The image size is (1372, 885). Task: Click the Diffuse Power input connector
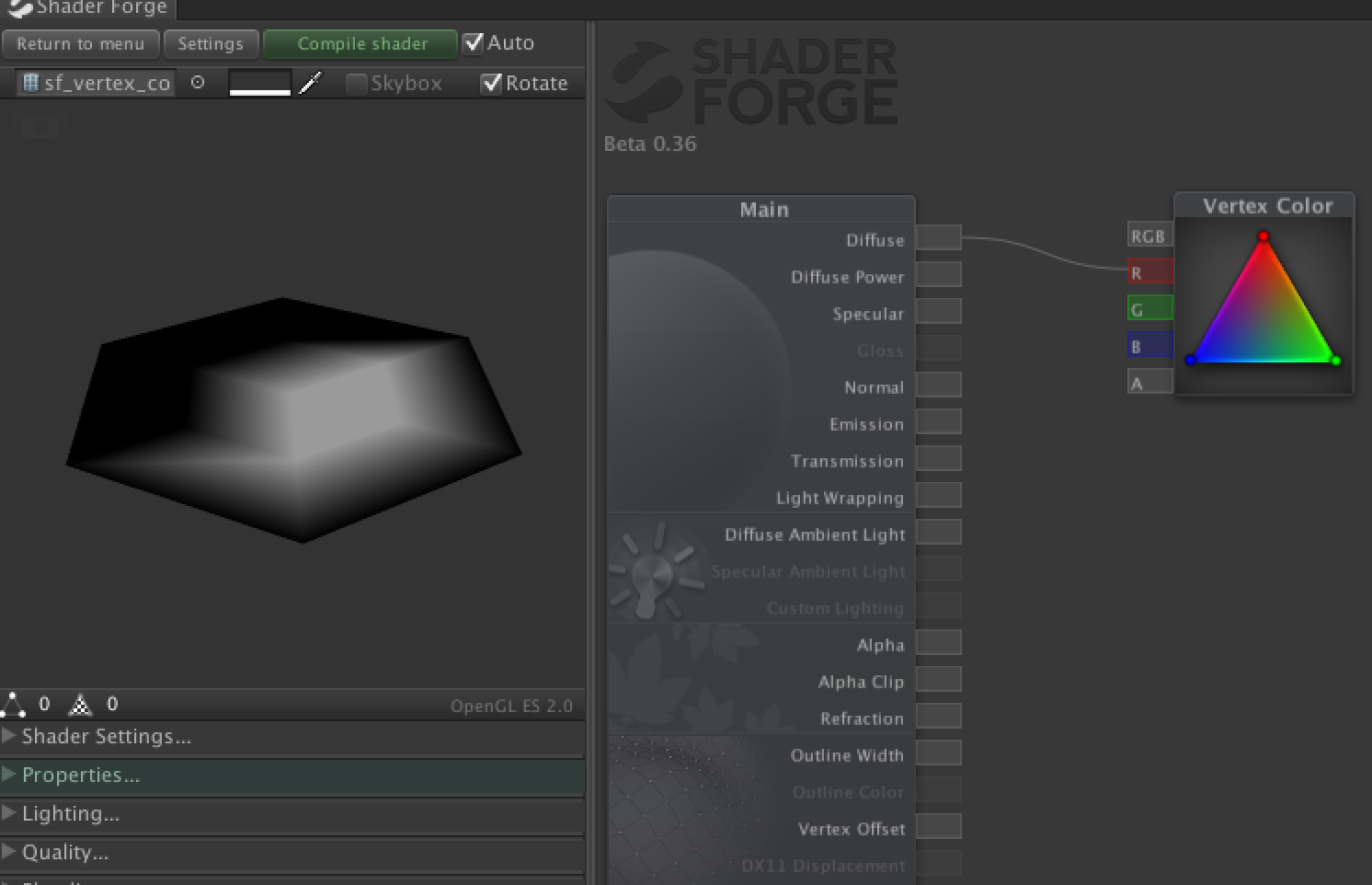pos(939,275)
